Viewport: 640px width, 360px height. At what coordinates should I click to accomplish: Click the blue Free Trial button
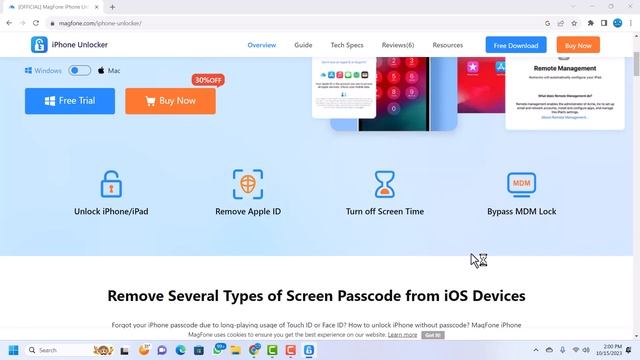[70, 101]
